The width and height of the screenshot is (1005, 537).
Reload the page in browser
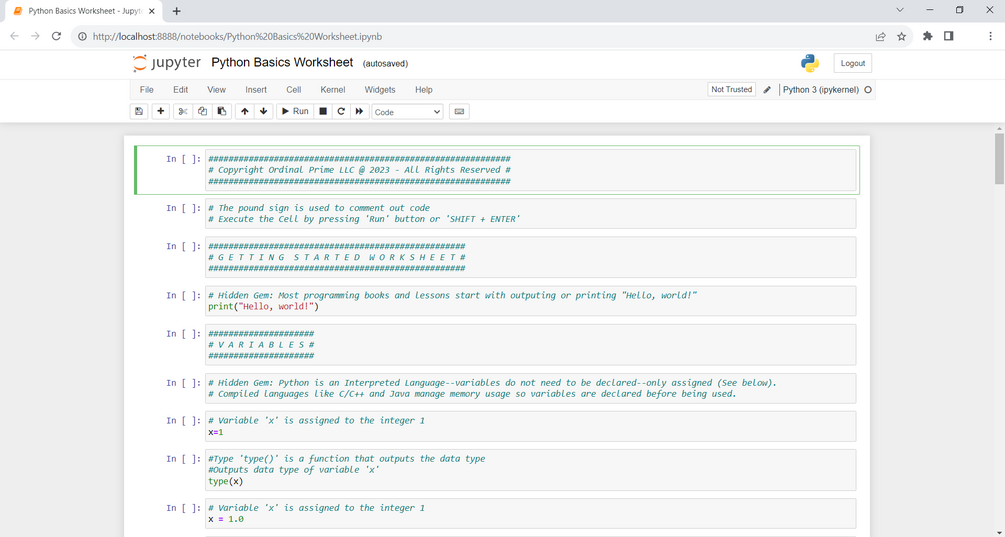point(56,37)
